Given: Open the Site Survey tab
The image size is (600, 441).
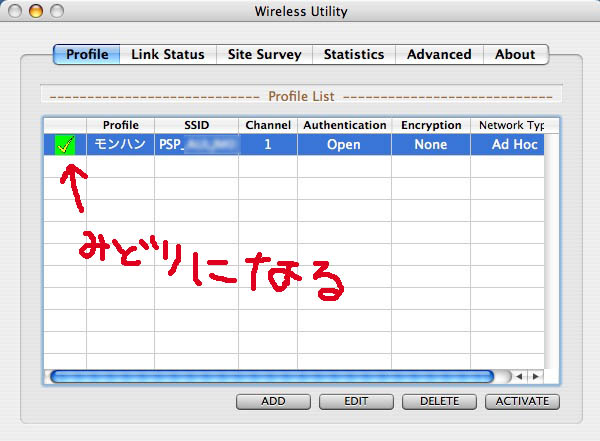Looking at the screenshot, I should click(264, 55).
